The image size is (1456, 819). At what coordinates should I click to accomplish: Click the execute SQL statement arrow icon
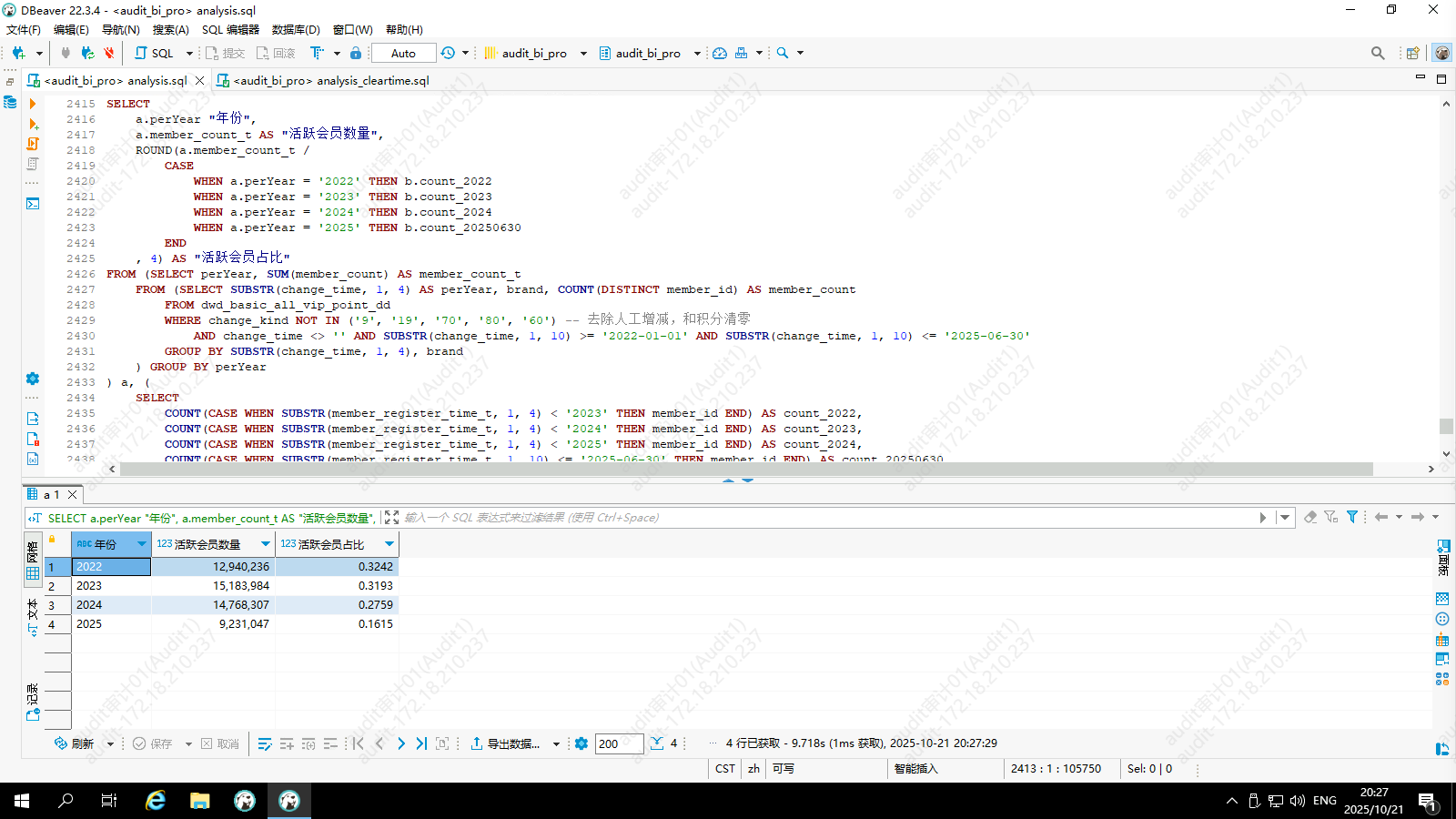point(33,104)
